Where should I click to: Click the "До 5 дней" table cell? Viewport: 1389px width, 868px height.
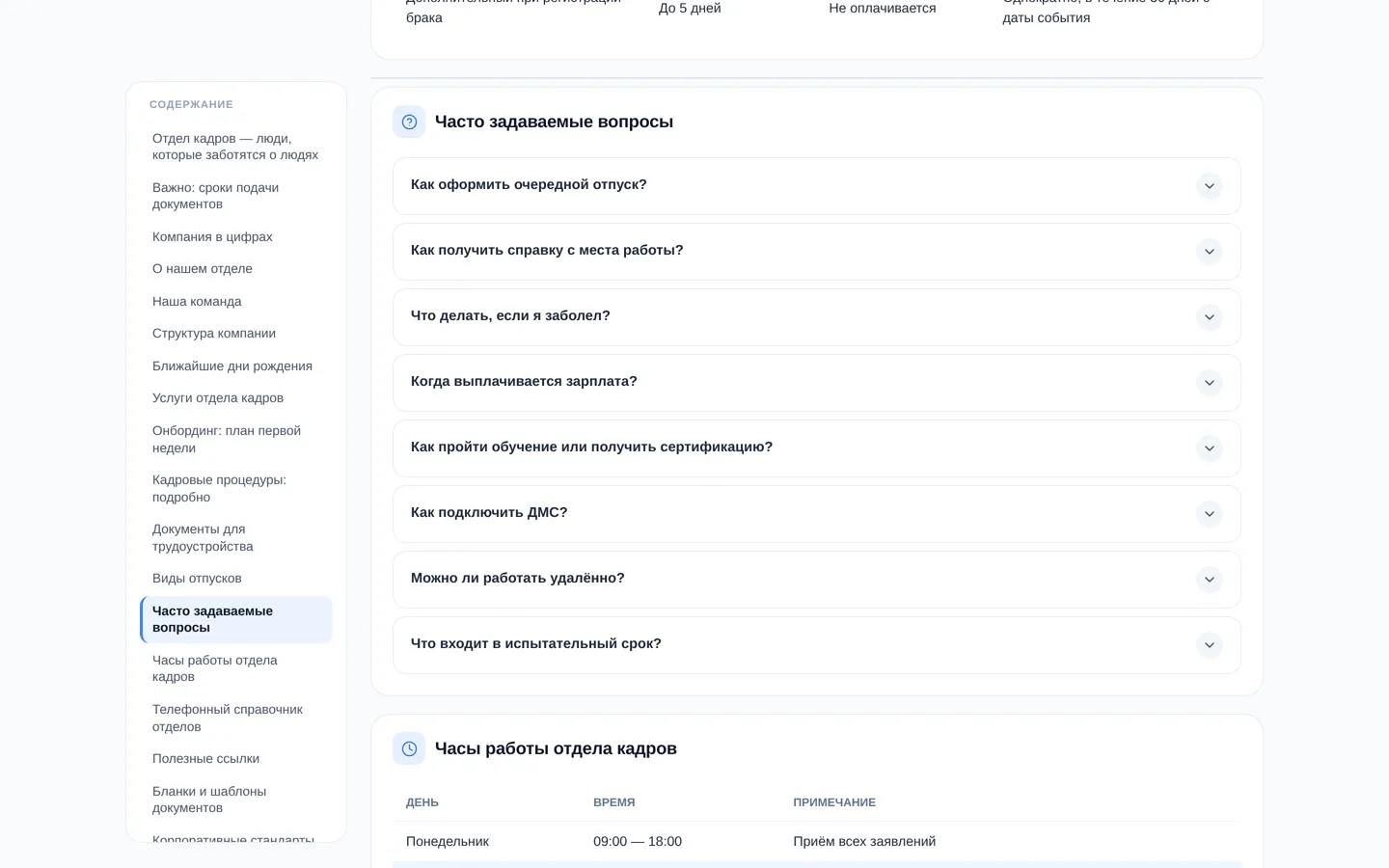[690, 9]
